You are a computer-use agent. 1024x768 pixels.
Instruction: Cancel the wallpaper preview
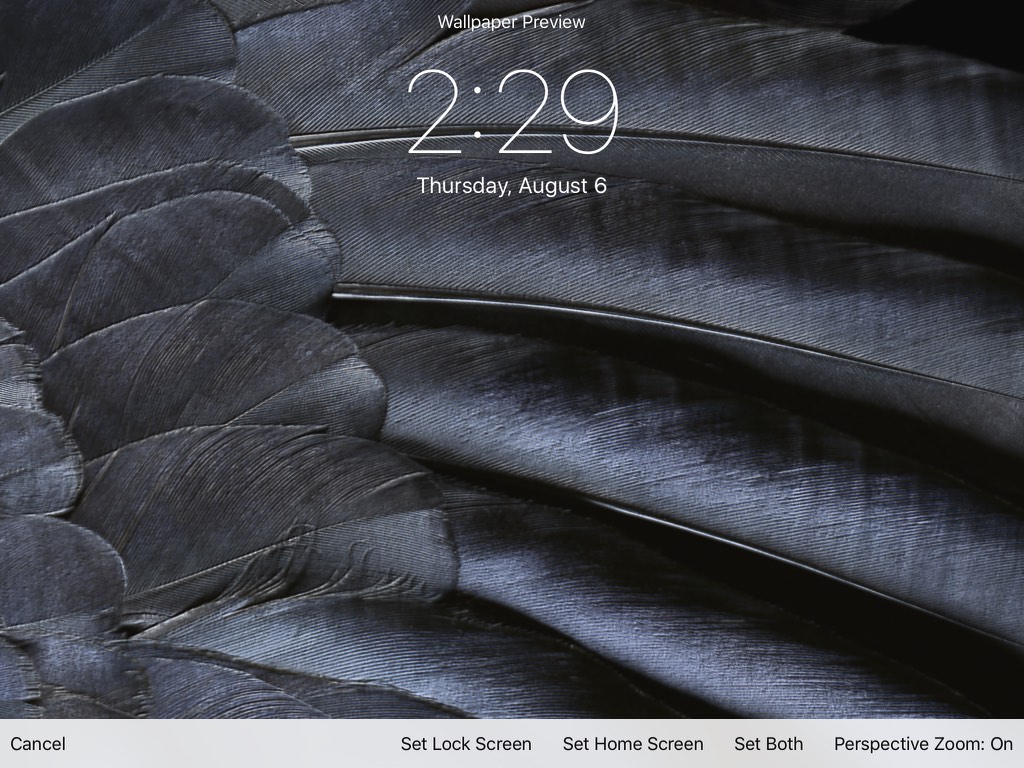[38, 744]
